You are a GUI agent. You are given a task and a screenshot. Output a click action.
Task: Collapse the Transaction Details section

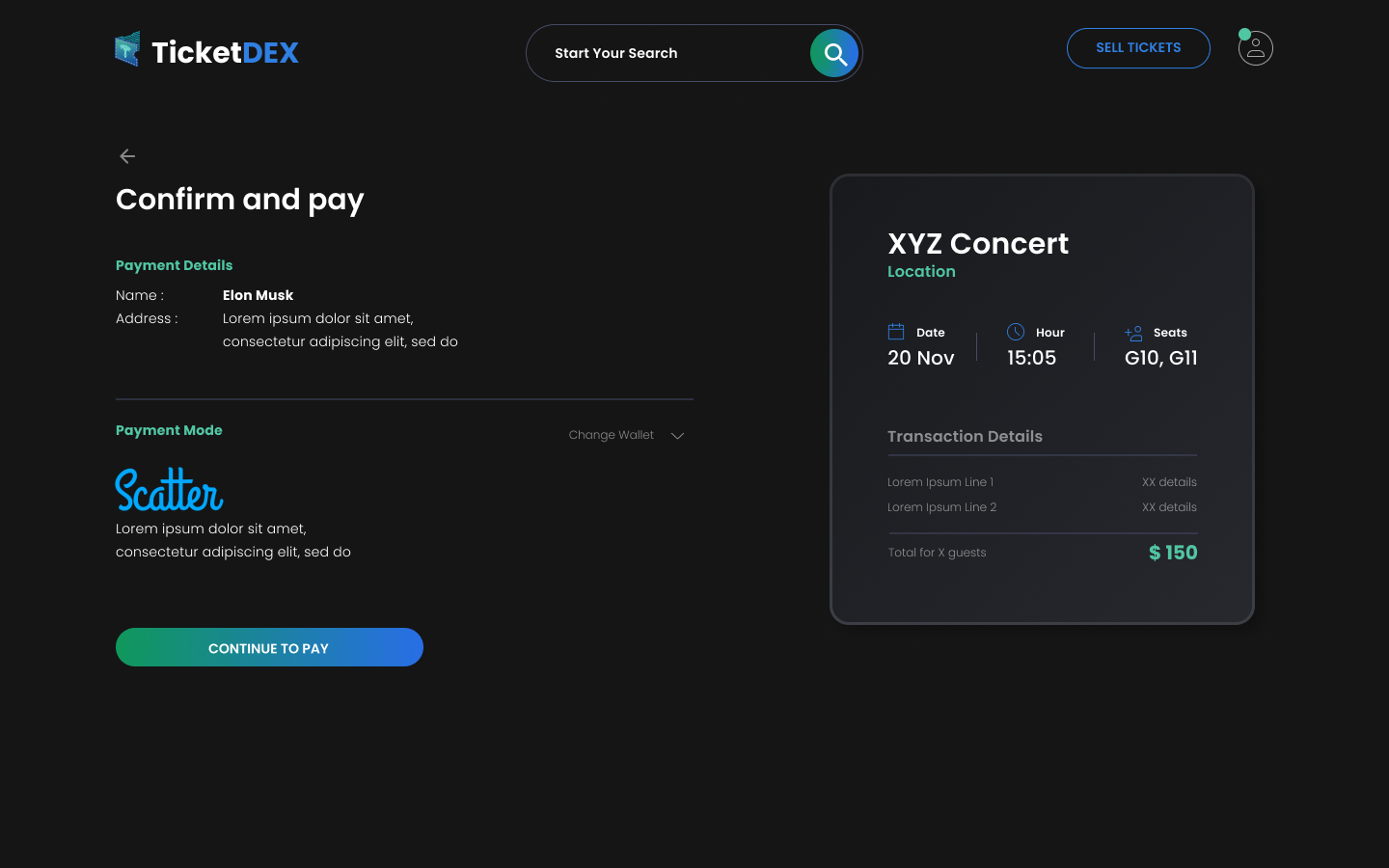coord(965,436)
